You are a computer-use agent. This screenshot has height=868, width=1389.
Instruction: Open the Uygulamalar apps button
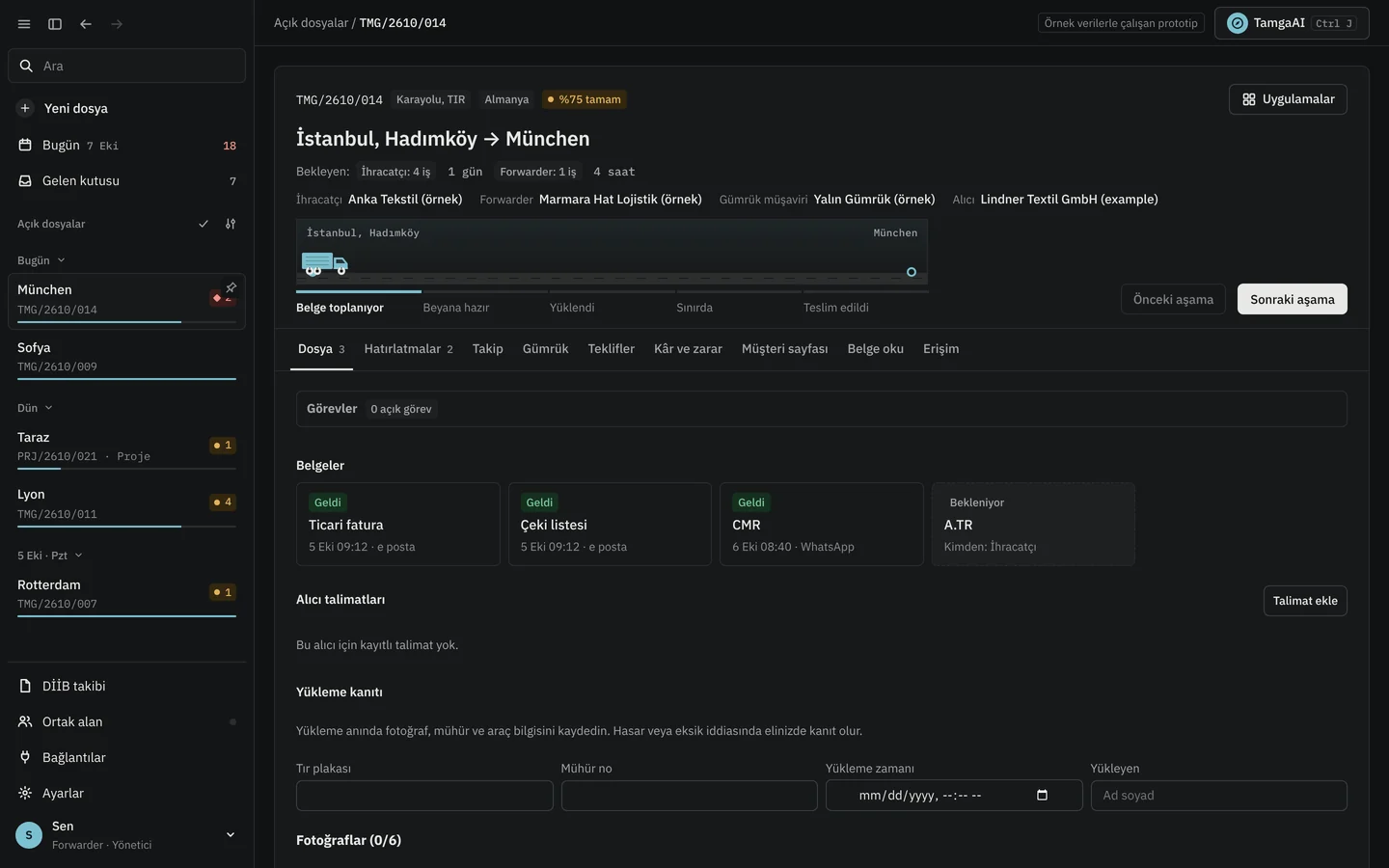coord(1288,99)
